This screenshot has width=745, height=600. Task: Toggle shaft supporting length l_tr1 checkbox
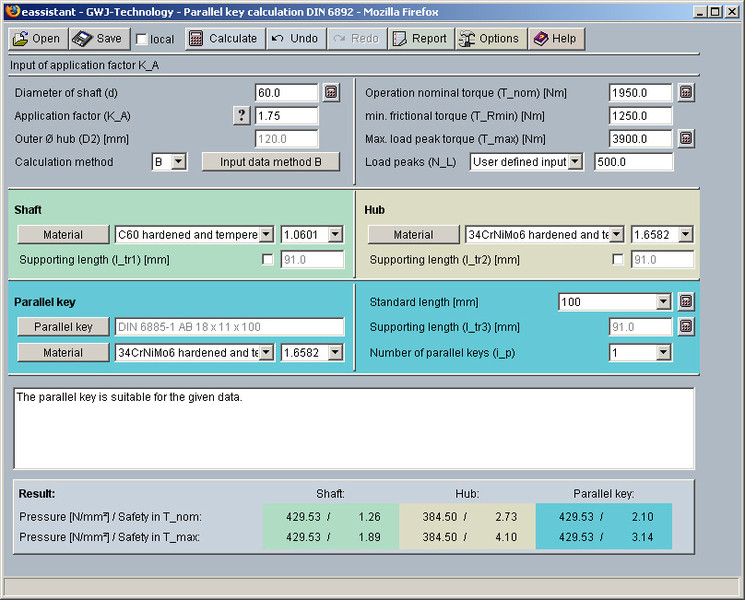point(267,260)
